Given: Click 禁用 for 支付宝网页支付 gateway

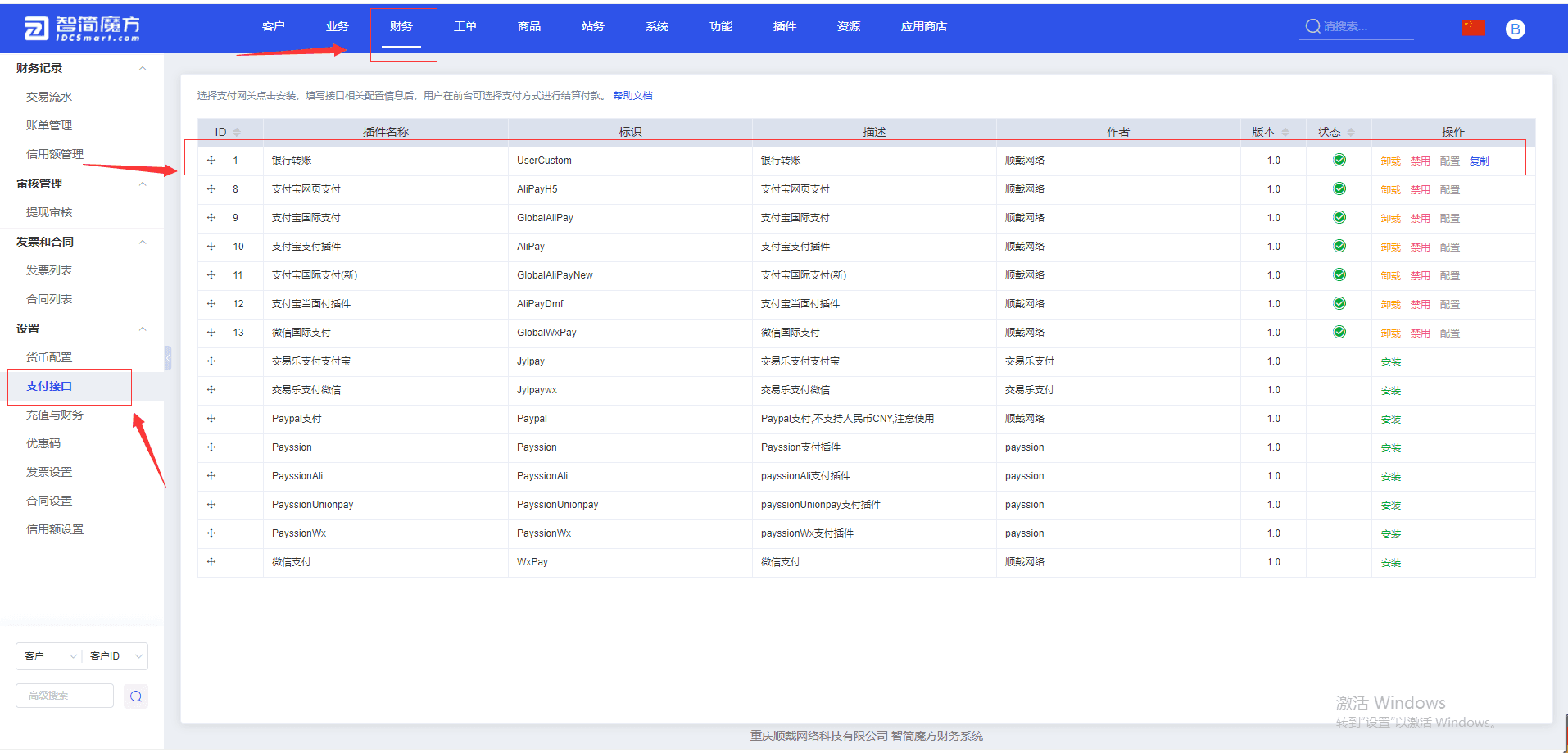Looking at the screenshot, I should point(1421,190).
